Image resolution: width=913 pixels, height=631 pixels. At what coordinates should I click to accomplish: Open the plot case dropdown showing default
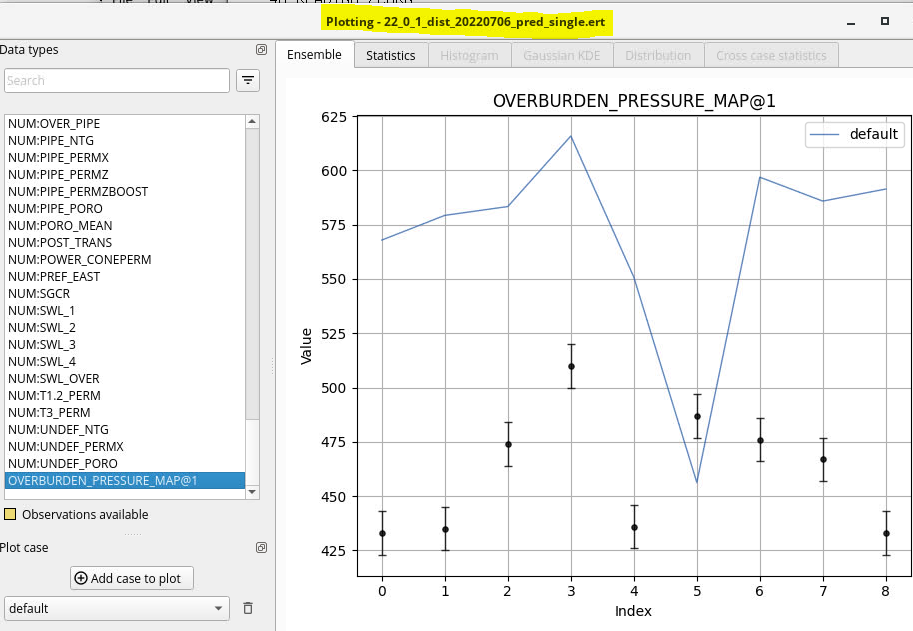pos(115,607)
